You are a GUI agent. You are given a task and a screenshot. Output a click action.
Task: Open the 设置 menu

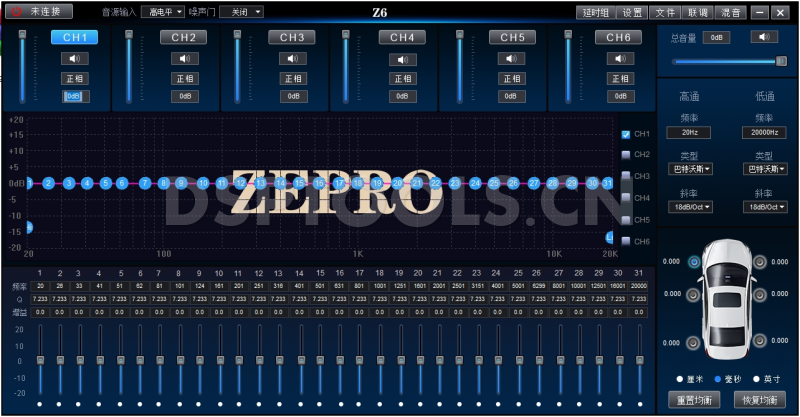(x=632, y=13)
